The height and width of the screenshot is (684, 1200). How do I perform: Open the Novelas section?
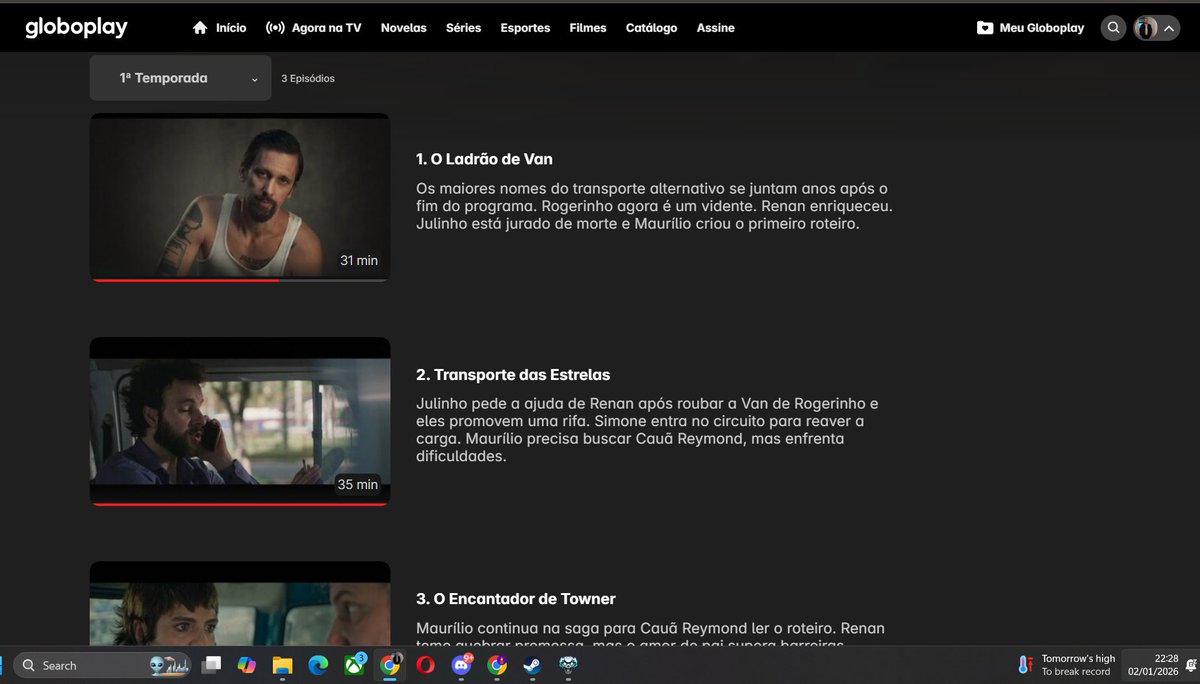[x=403, y=28]
